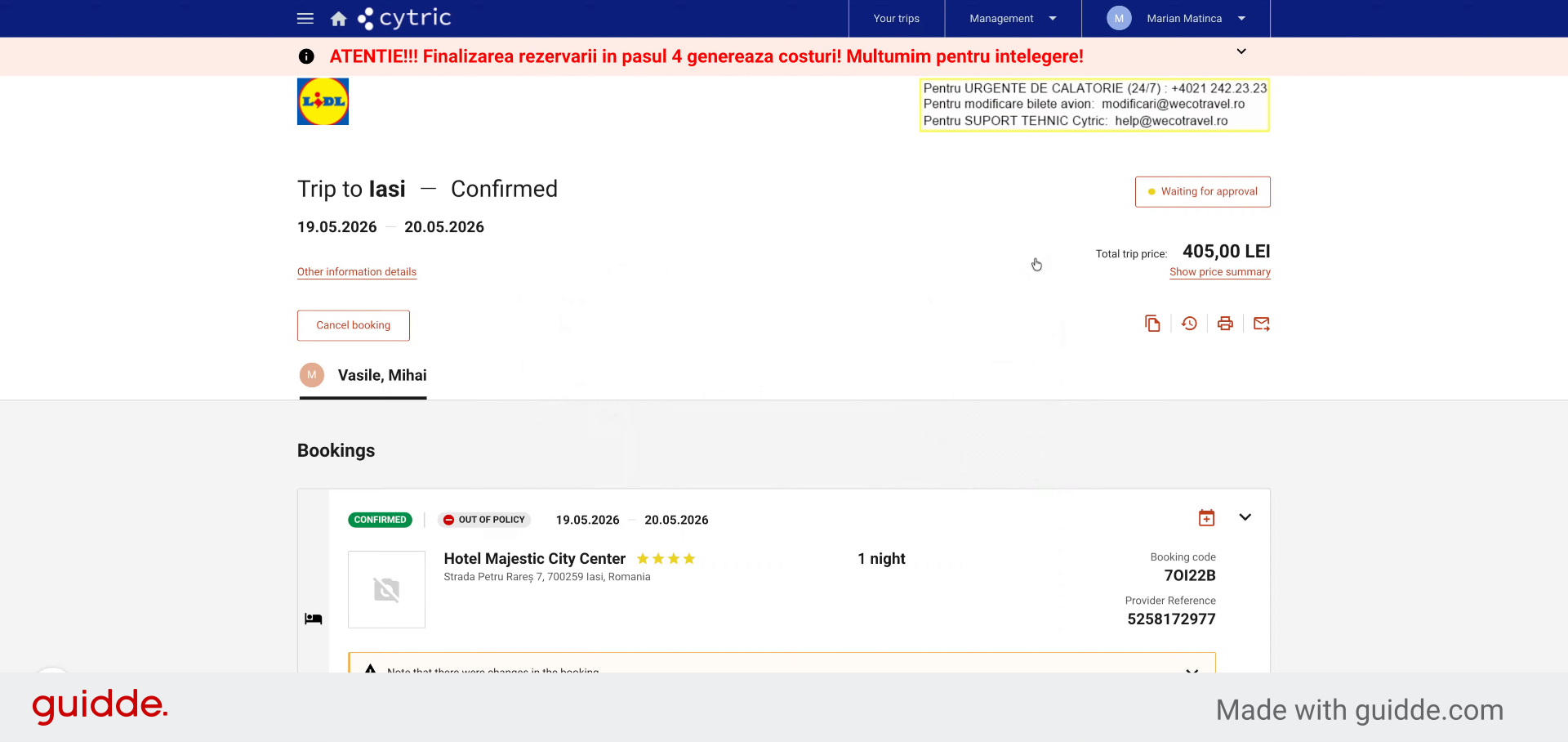Expand the booking changes note
This screenshot has height=742, width=1568.
(x=1192, y=669)
